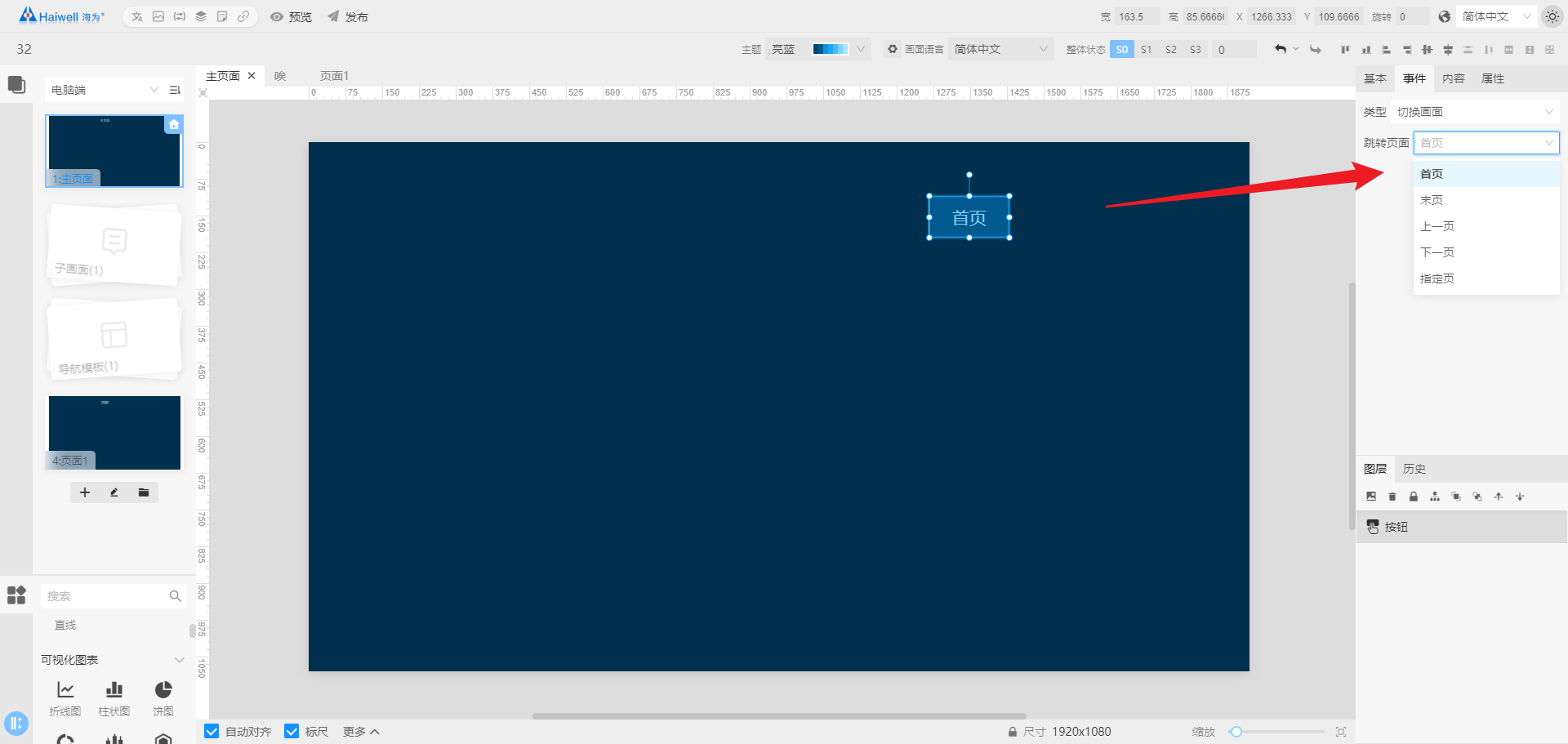
Task: Click the redo arrow
Action: 1315,50
